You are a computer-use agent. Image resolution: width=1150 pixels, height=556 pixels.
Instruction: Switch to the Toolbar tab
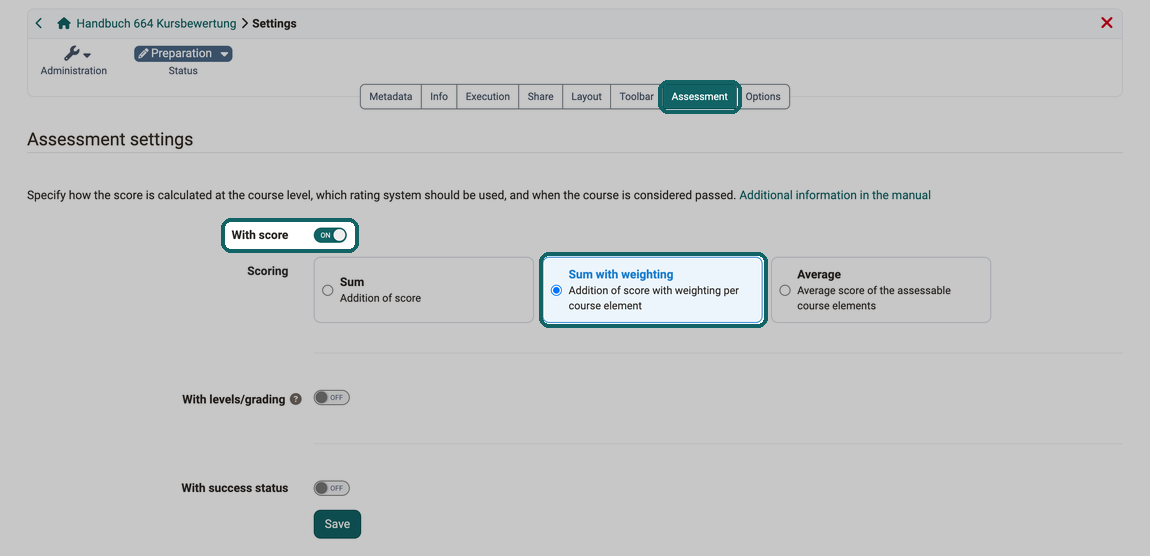637,97
